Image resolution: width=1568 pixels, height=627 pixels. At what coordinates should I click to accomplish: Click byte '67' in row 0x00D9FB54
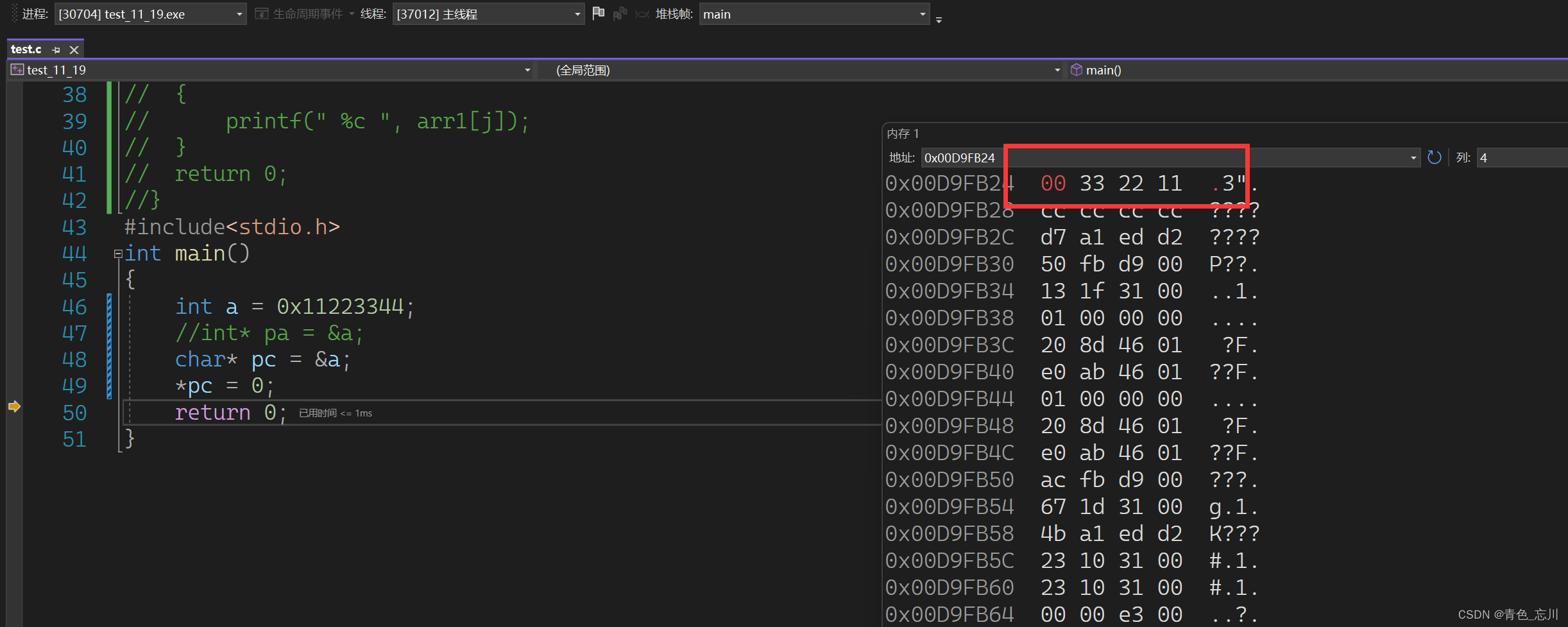click(1053, 507)
